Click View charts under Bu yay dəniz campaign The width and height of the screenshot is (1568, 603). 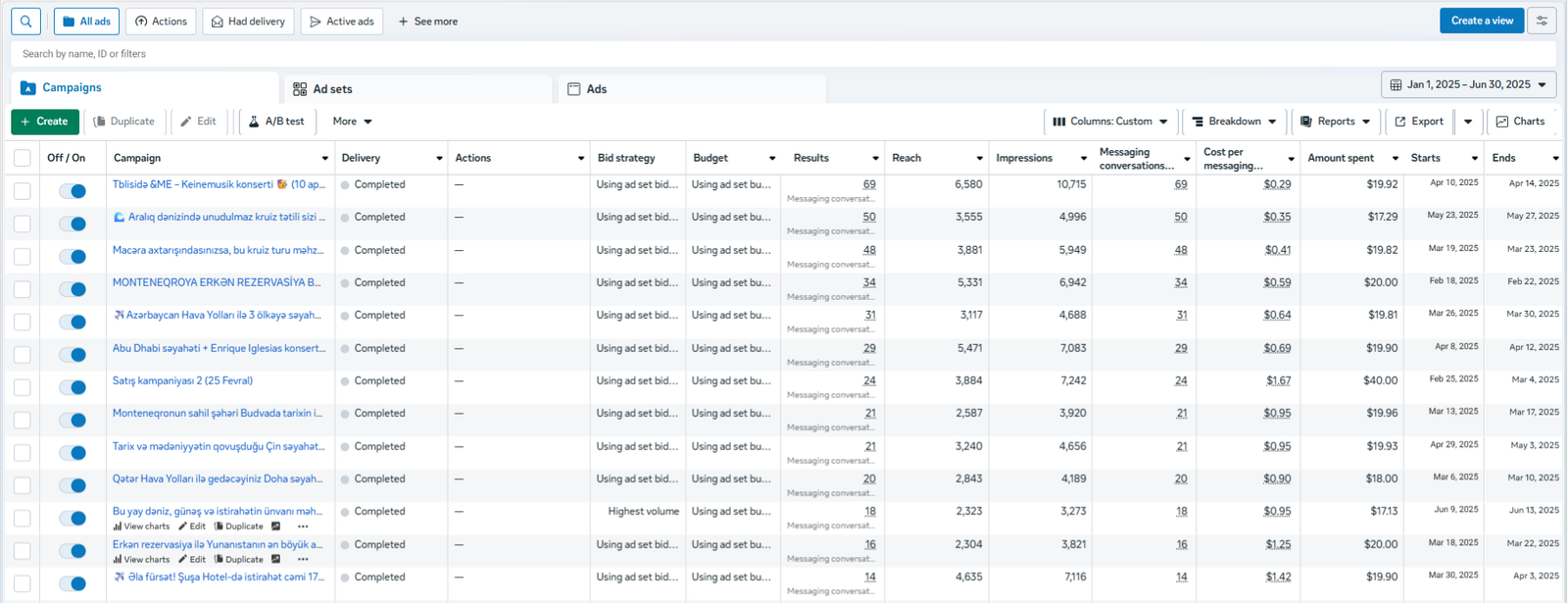pyautogui.click(x=141, y=527)
